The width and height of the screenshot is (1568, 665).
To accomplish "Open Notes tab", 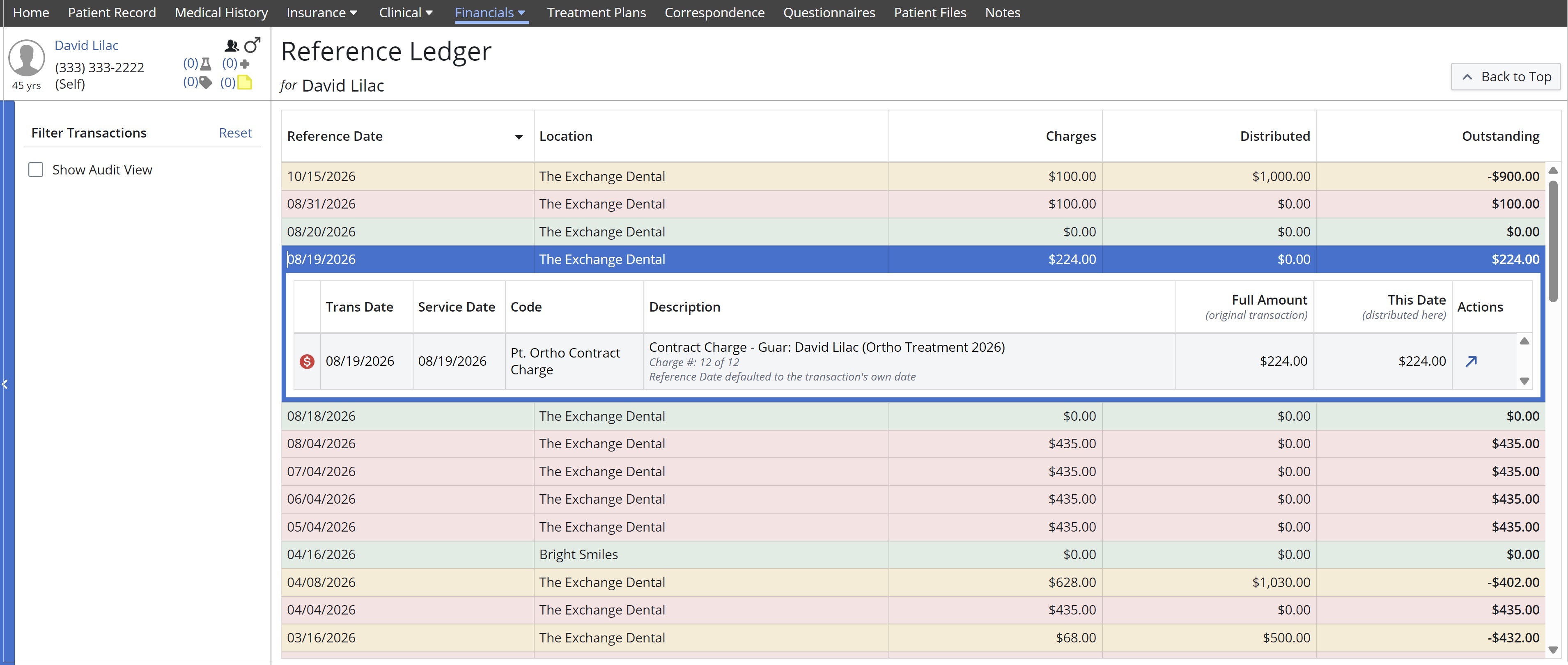I will pos(1003,13).
